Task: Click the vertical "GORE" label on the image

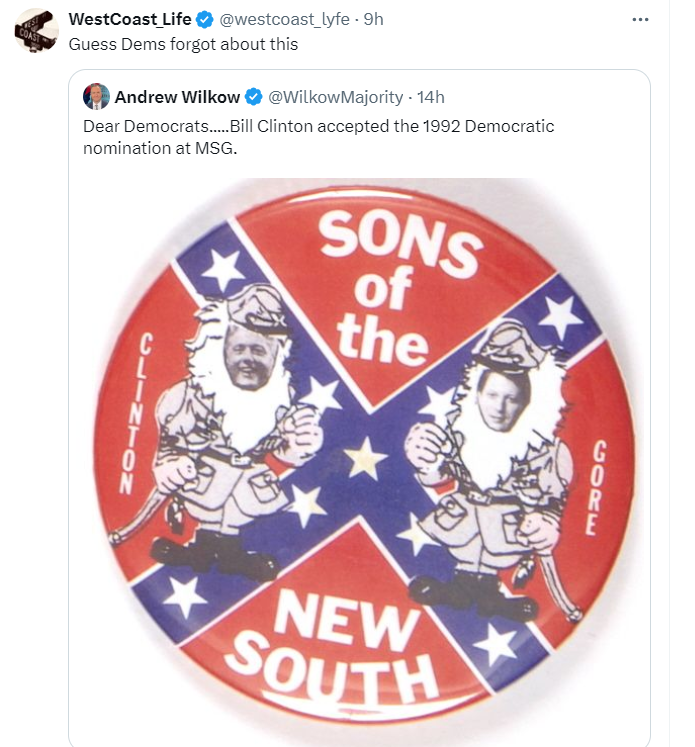Action: click(x=588, y=486)
